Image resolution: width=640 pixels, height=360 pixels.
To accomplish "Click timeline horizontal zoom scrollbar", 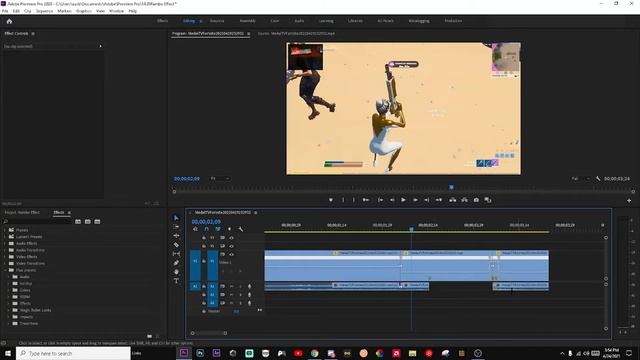I will click(x=209, y=333).
